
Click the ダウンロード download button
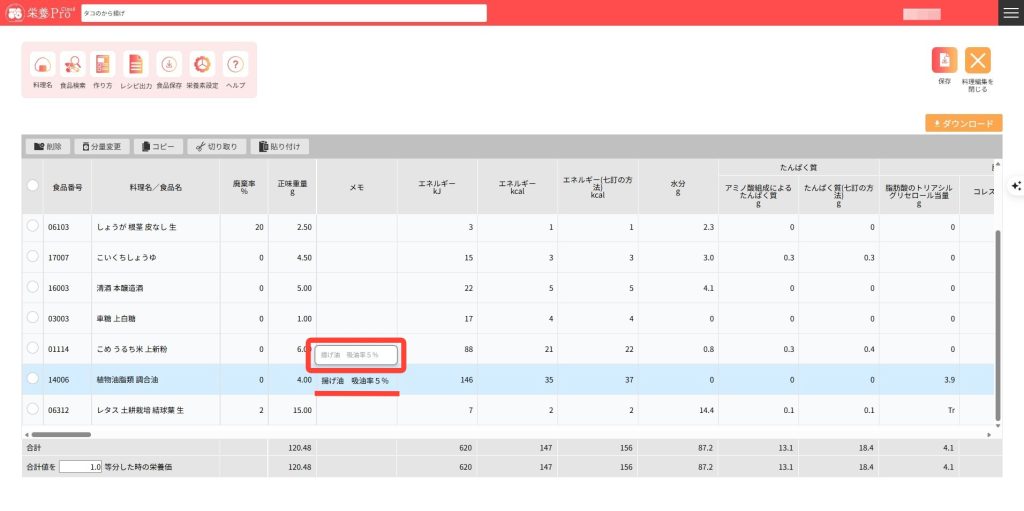[963, 123]
